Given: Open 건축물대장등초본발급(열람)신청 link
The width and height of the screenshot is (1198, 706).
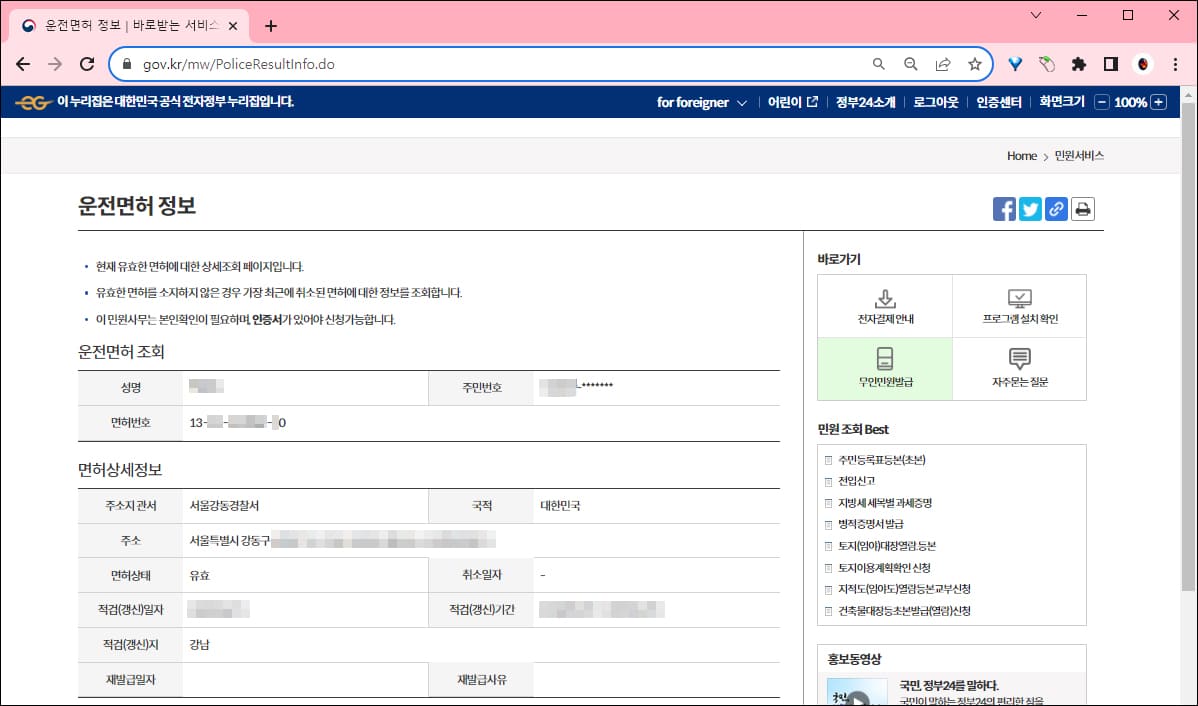Looking at the screenshot, I should [904, 610].
